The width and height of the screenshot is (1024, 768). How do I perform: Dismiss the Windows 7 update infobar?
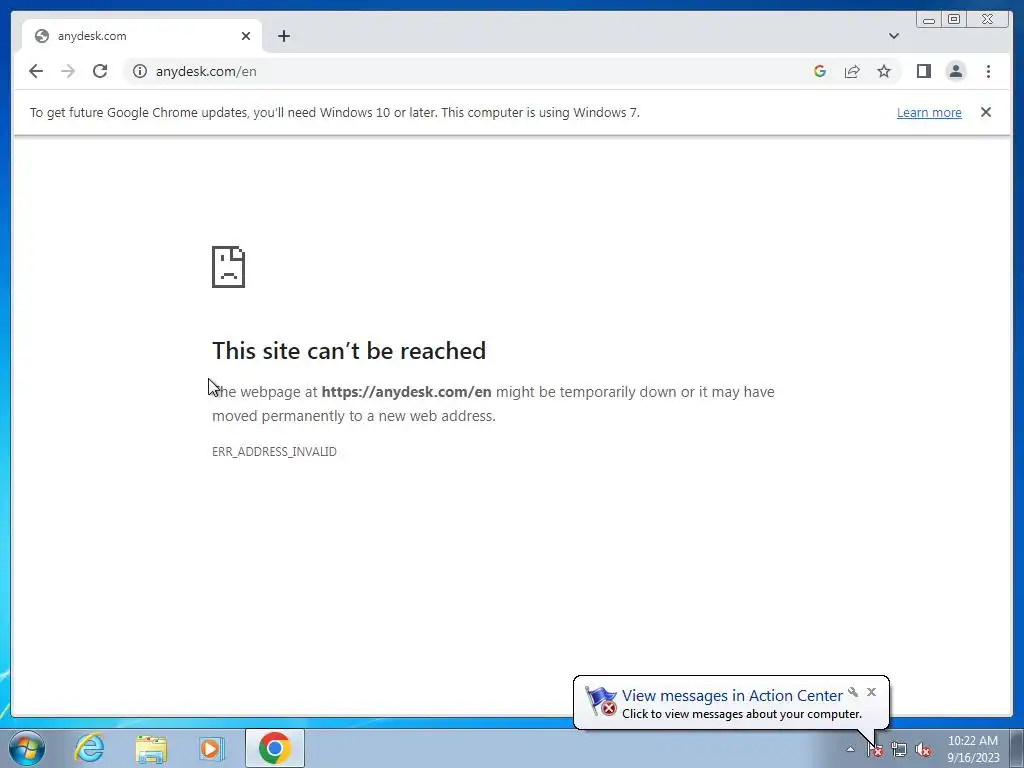985,112
